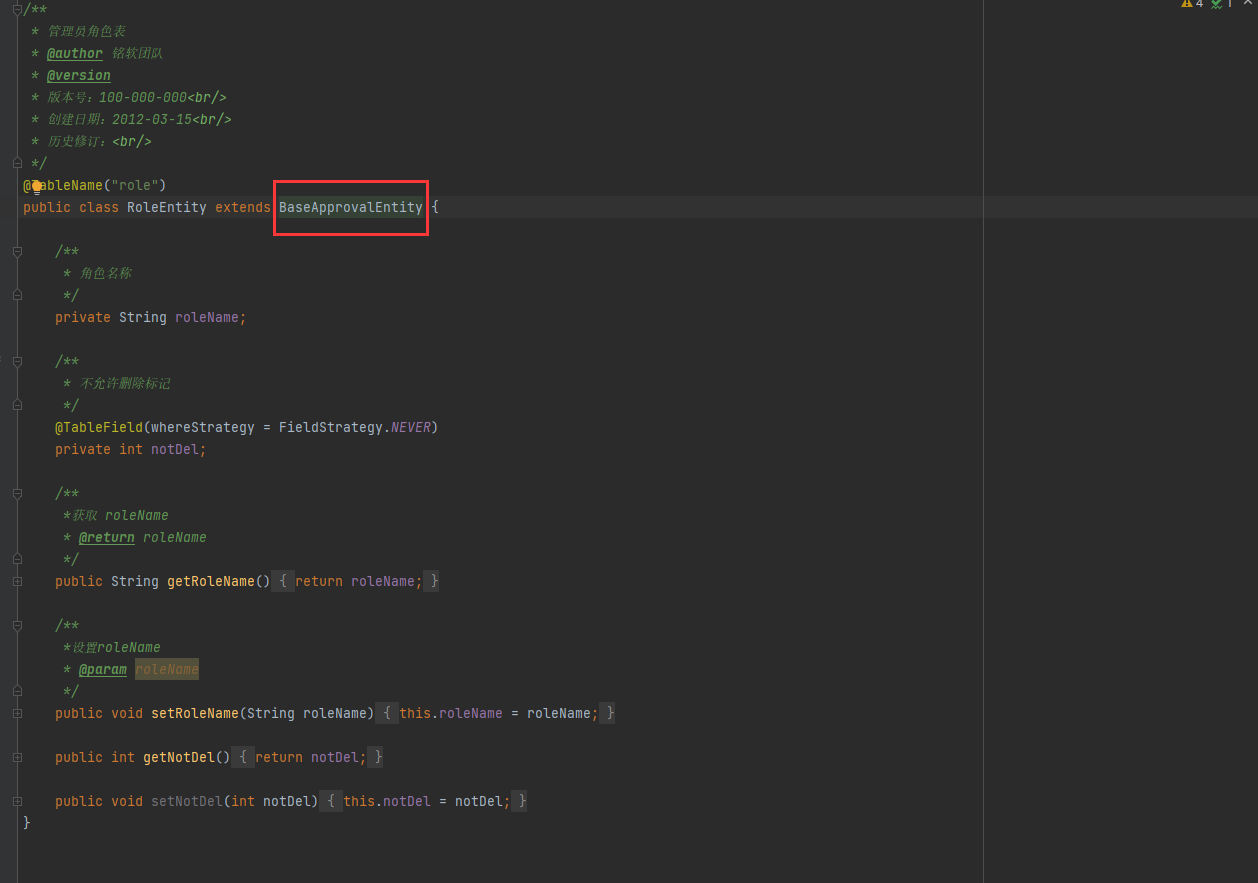Click the highlighted roleName in @param
Viewport: 1258px width, 883px height.
pos(167,669)
